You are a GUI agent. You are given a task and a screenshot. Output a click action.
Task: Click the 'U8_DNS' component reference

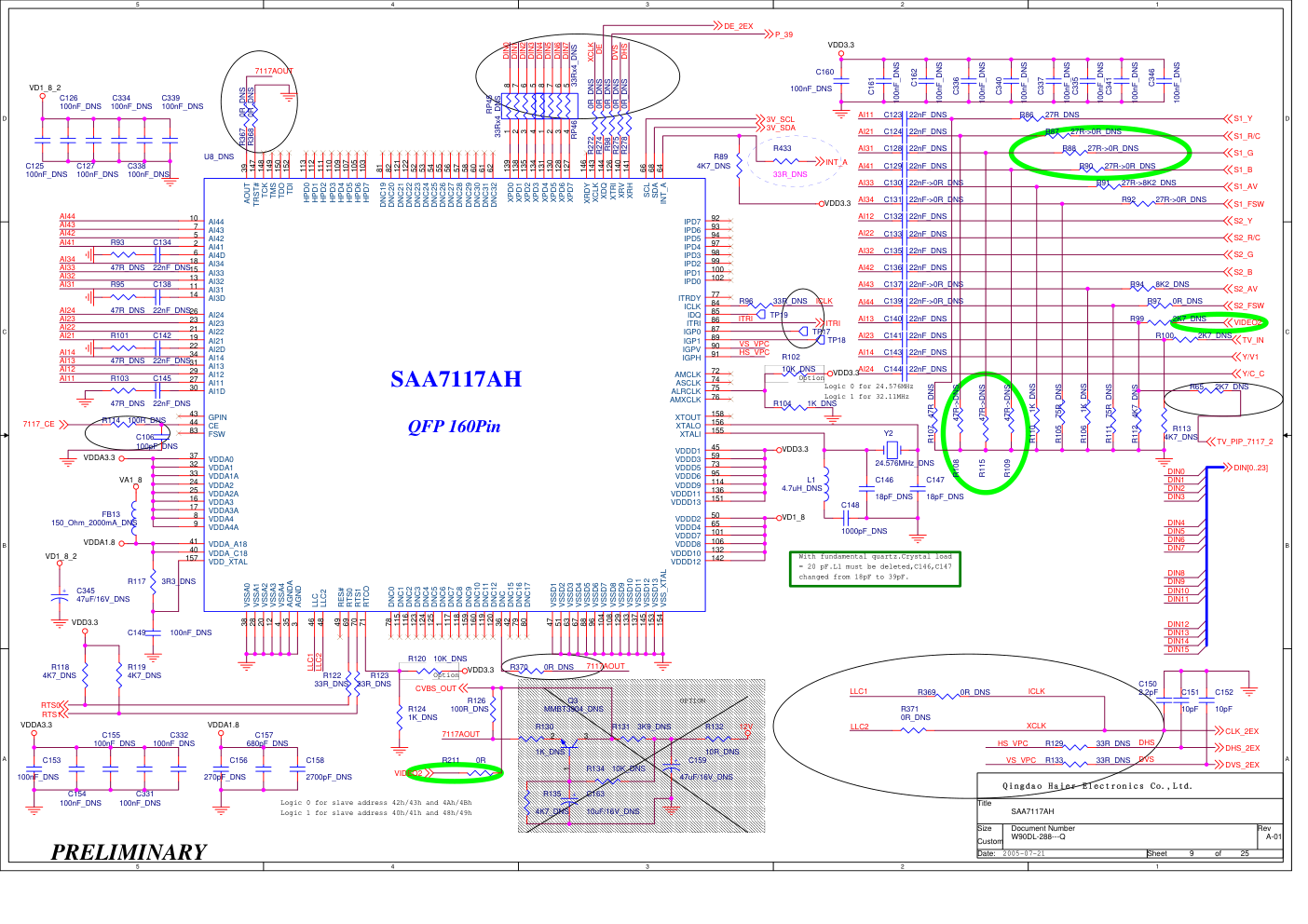tap(219, 156)
